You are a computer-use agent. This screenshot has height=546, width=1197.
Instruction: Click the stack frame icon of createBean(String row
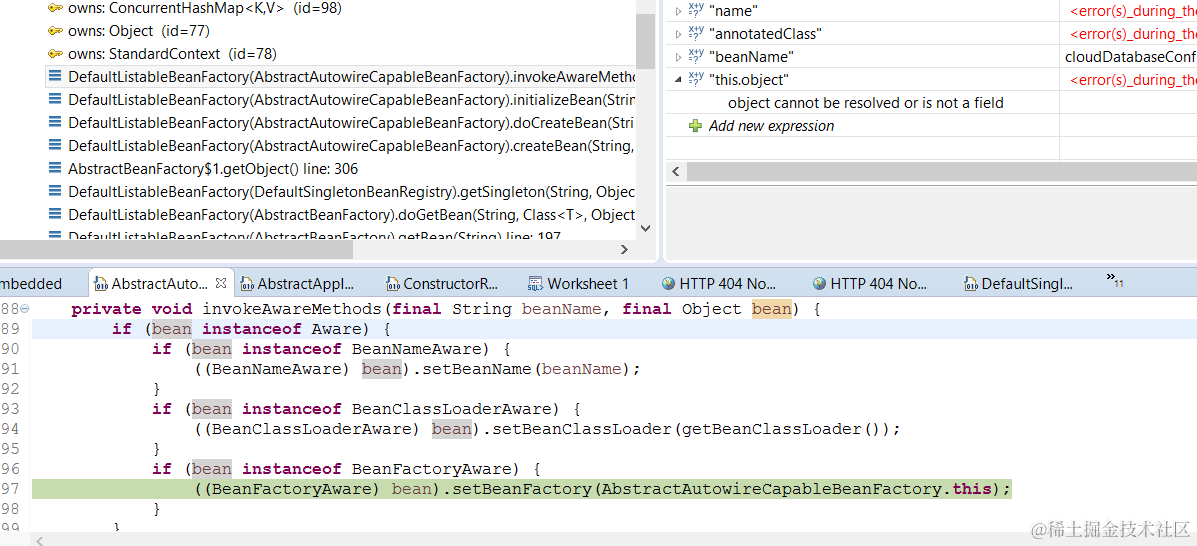click(x=54, y=146)
